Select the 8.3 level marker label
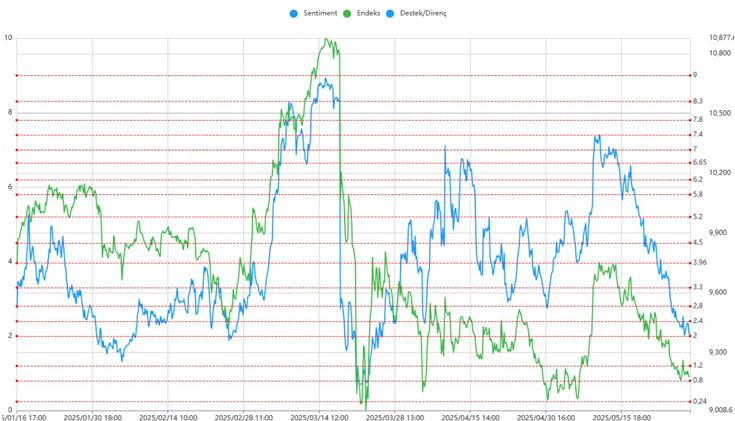This screenshot has width=735, height=421. 697,101
